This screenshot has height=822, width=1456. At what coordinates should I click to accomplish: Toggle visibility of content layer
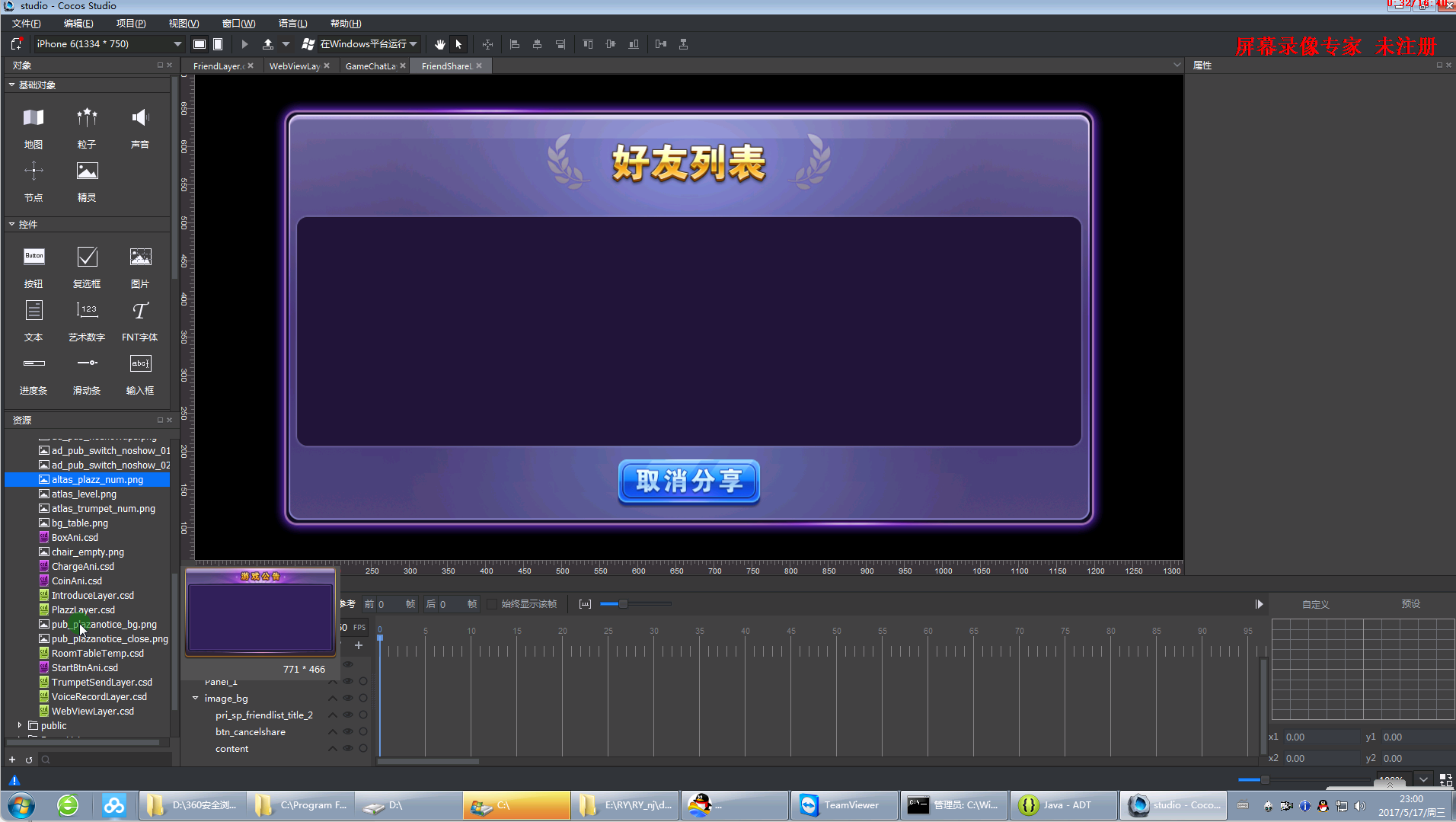[x=348, y=749]
